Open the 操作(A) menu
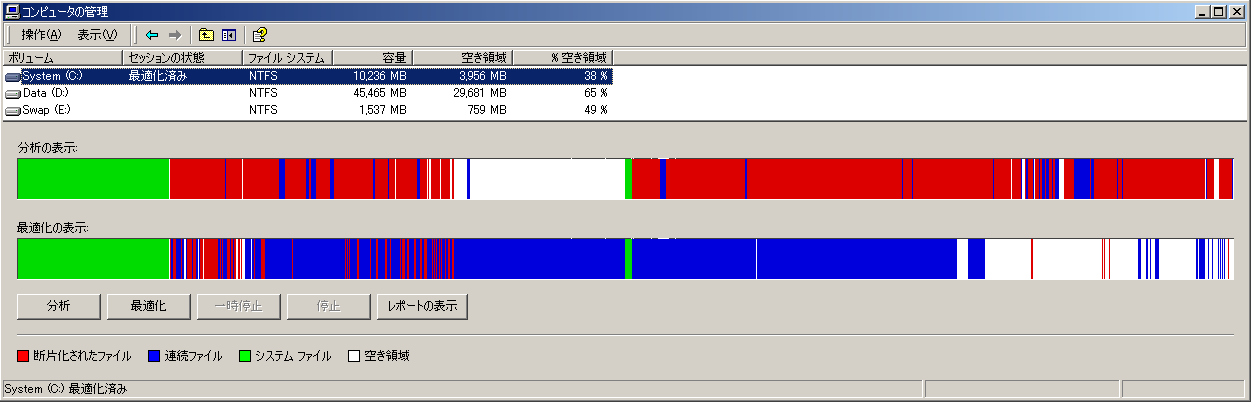Image resolution: width=1251 pixels, height=402 pixels. (41, 34)
